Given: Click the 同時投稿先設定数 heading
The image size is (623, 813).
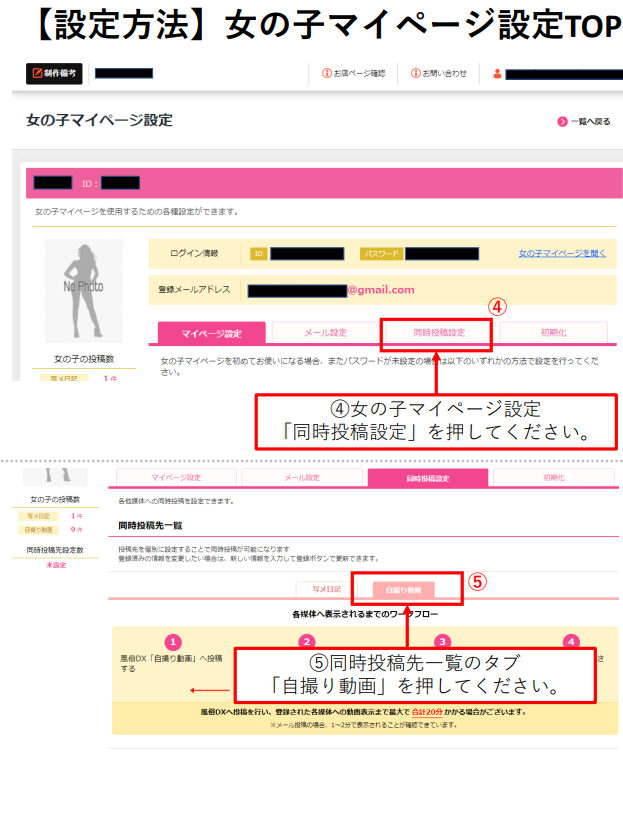Looking at the screenshot, I should (x=55, y=550).
